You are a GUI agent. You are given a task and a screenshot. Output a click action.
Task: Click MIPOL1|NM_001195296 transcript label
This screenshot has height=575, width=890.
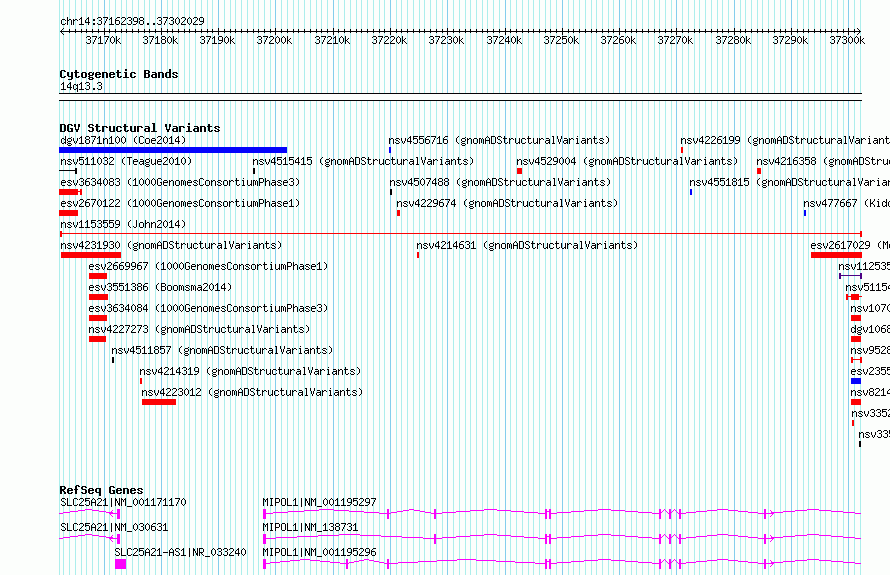point(320,552)
